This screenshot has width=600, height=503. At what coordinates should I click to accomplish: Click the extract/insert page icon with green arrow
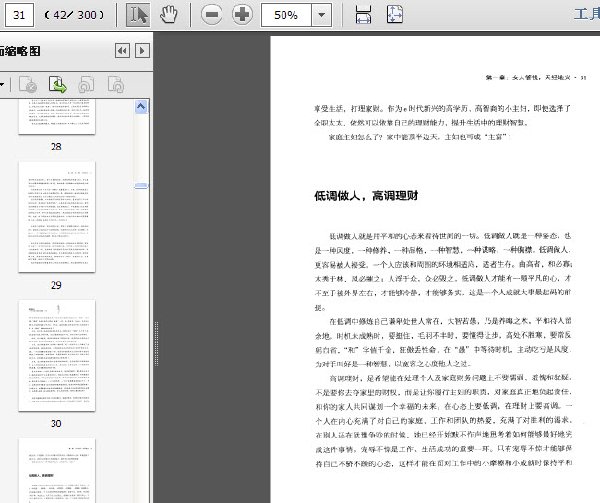point(58,85)
